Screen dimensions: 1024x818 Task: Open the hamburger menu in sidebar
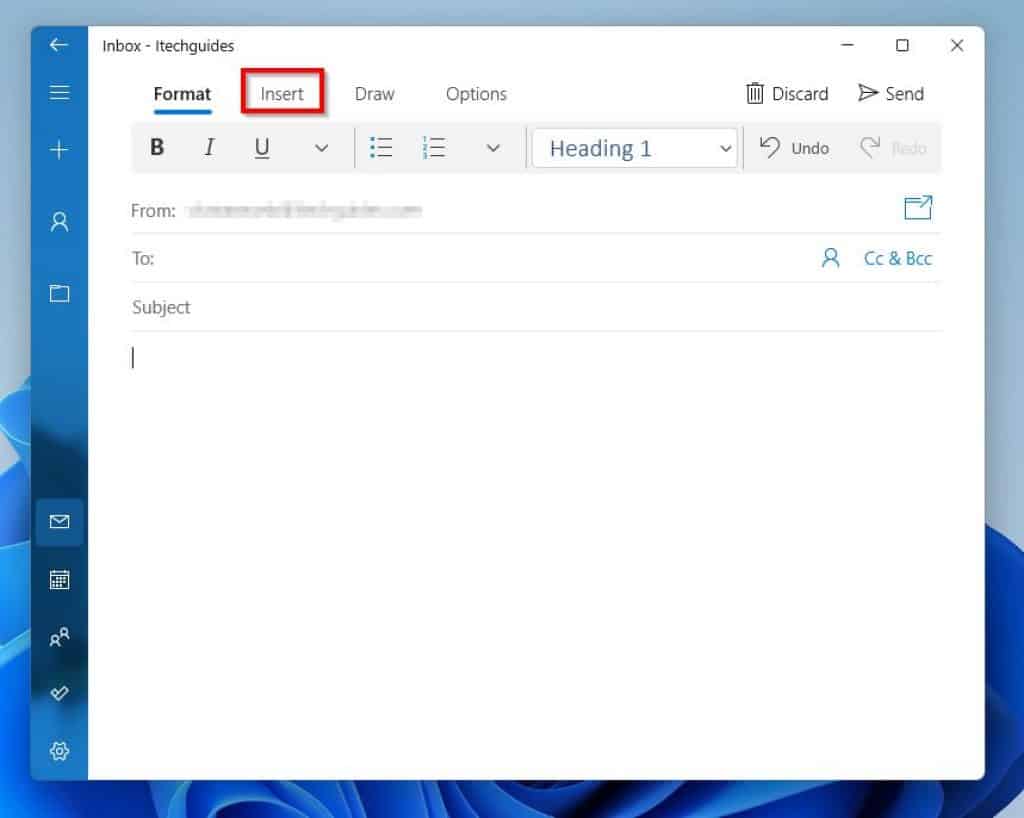tap(59, 92)
